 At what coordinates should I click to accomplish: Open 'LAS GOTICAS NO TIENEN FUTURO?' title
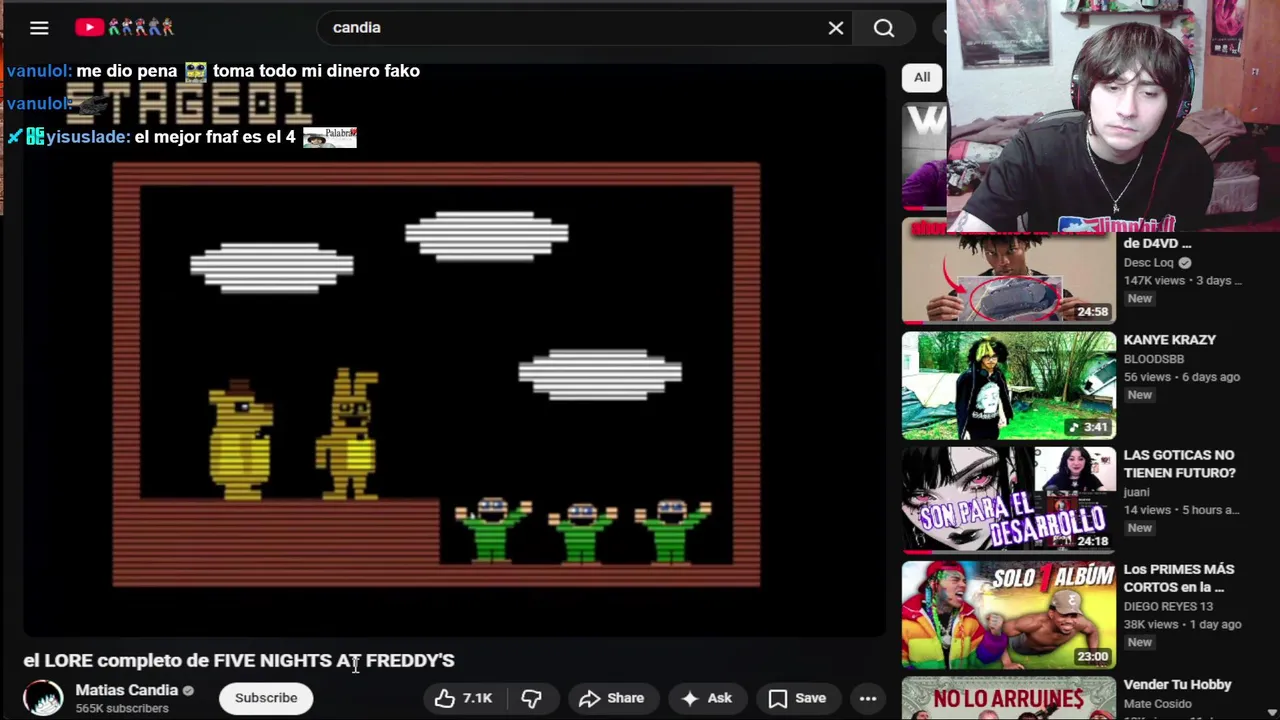point(1180,464)
